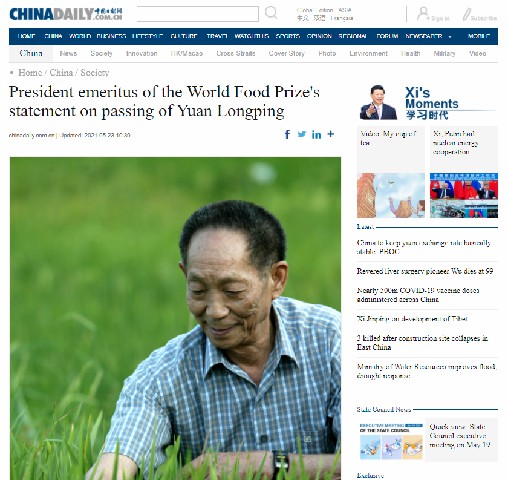Screen dimensions: 508x480
Task: Share article on Twitter
Action: click(x=302, y=134)
